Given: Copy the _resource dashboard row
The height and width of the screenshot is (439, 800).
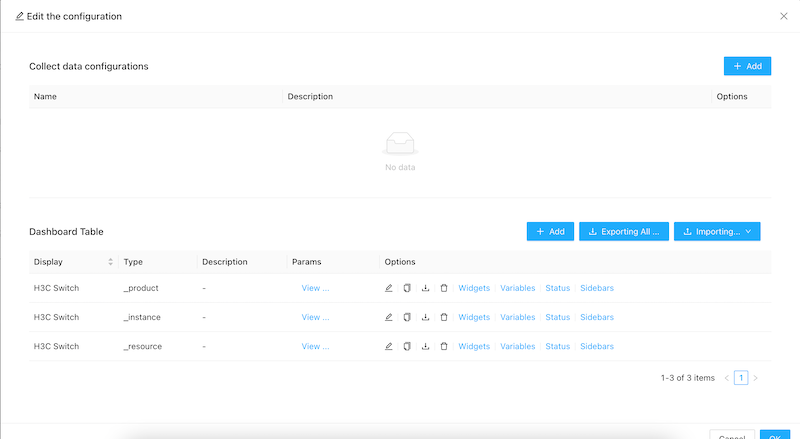Looking at the screenshot, I should pyautogui.click(x=407, y=346).
